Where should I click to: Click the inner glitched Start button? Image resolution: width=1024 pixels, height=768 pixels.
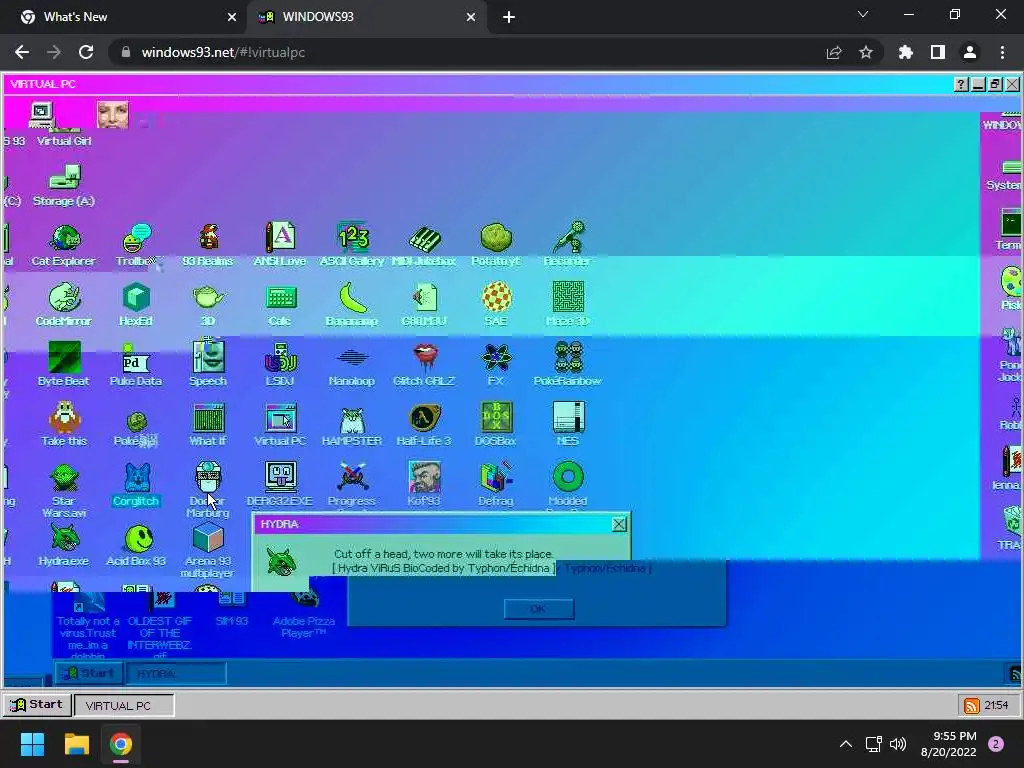pos(89,673)
